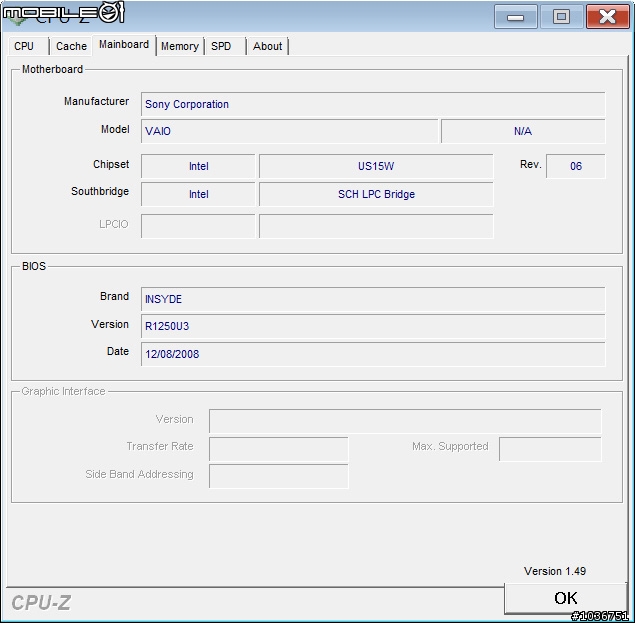Viewport: 635px width, 624px height.
Task: Click the INSYDE BIOS brand field
Action: pyautogui.click(x=373, y=299)
